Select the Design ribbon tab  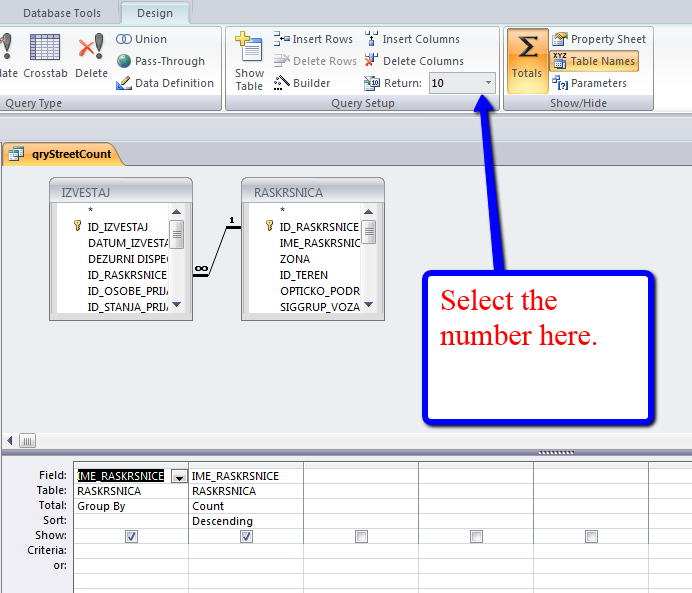[155, 13]
